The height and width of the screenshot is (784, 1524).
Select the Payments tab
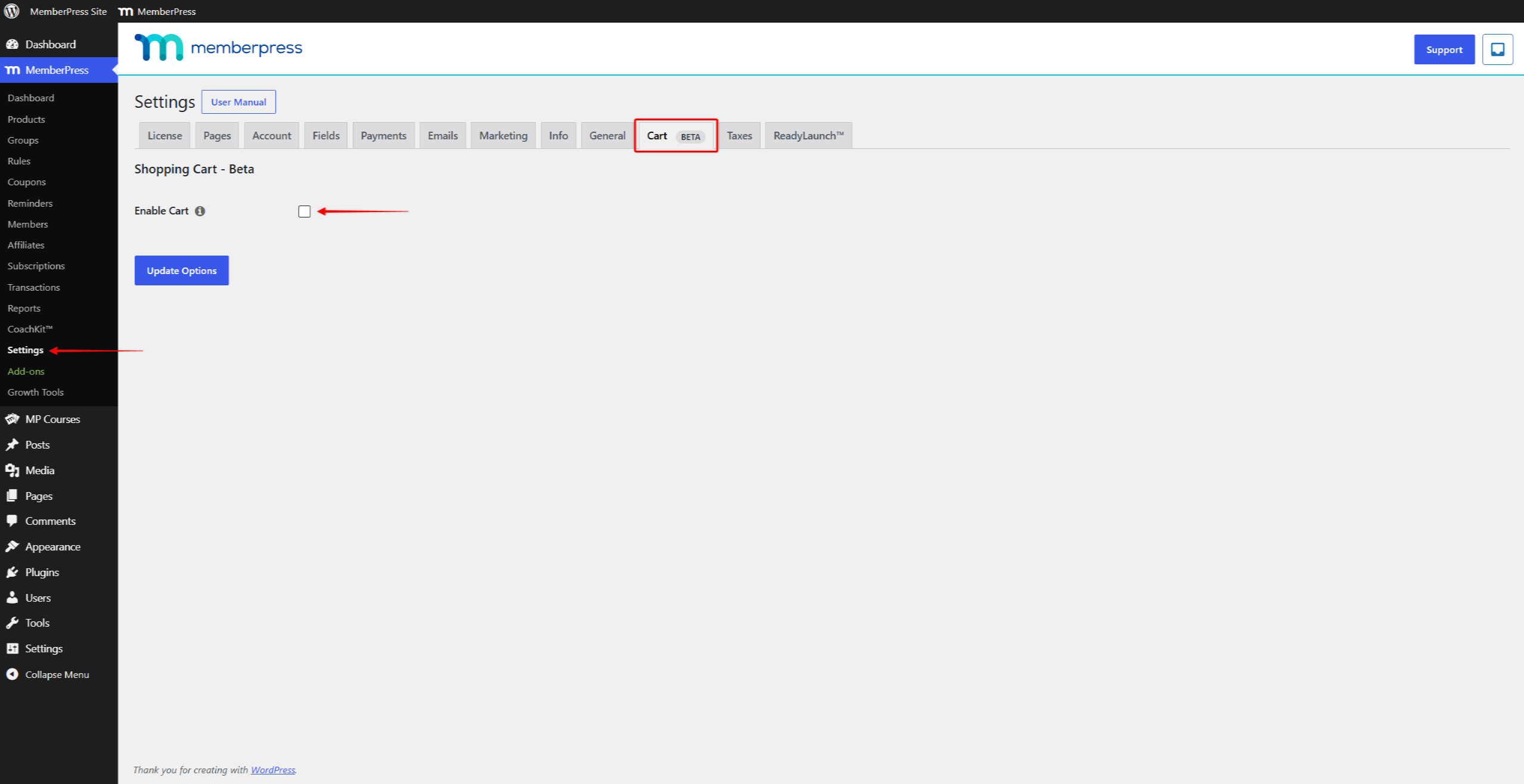pyautogui.click(x=383, y=136)
